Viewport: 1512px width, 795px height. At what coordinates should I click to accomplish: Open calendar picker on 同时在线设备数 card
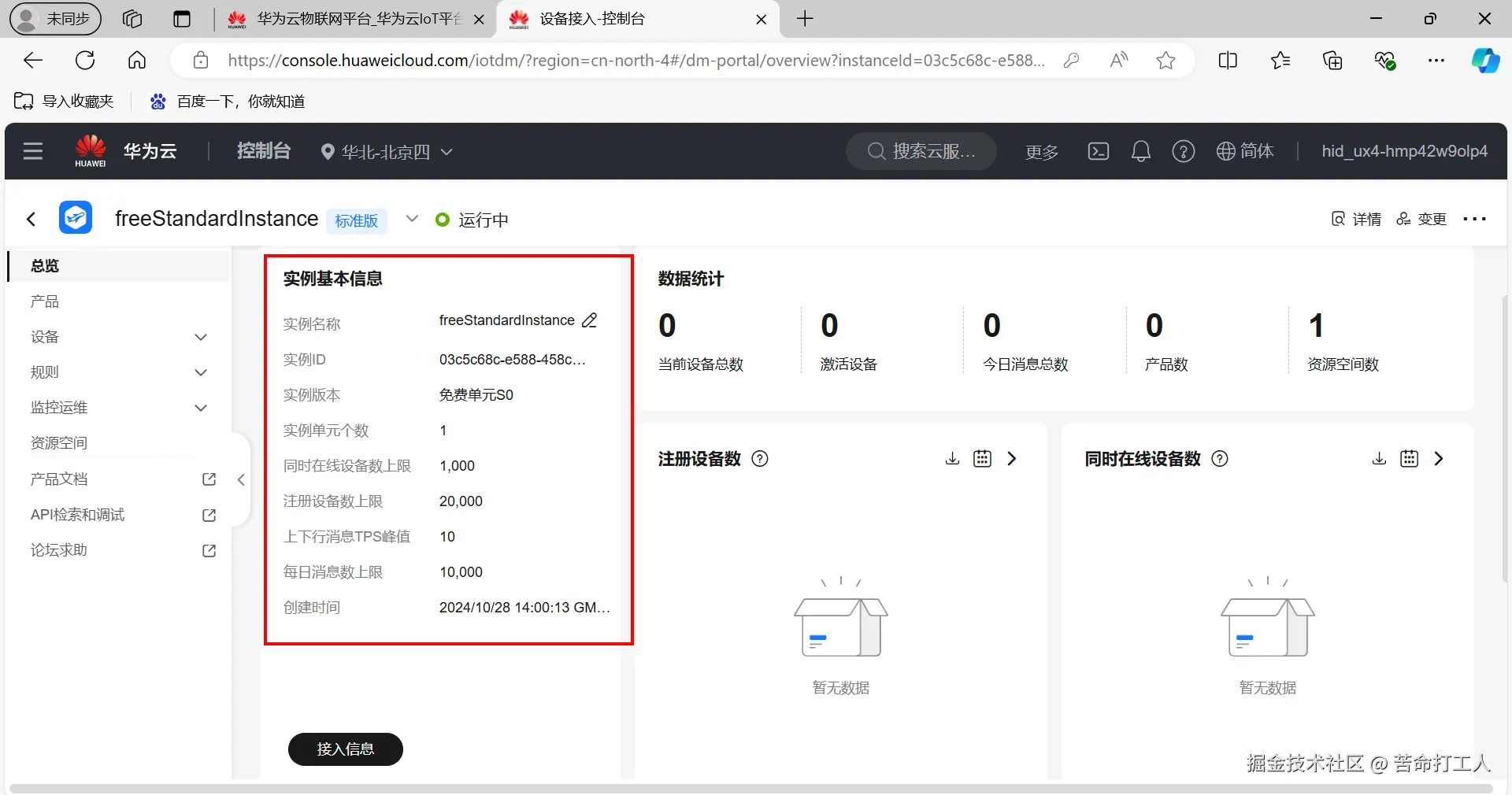click(1409, 459)
